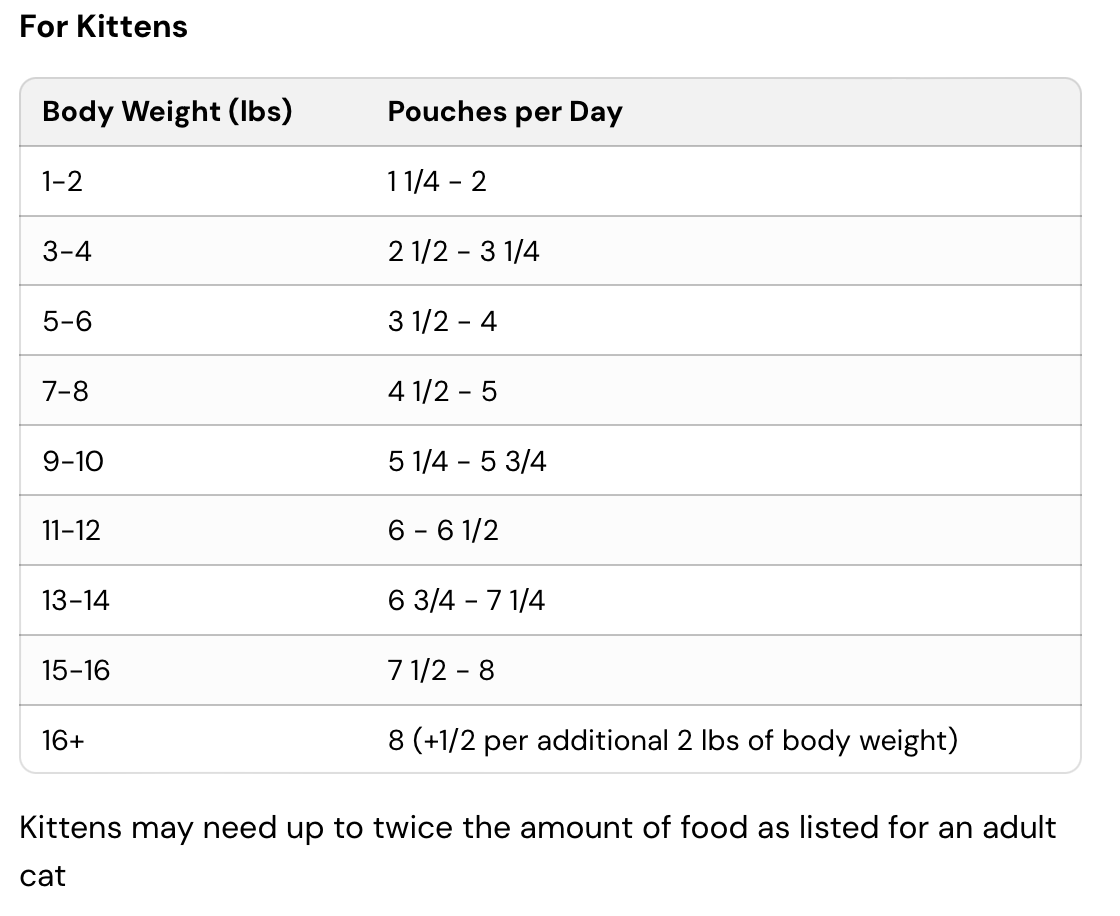Click the 'For Kittens' heading

[103, 26]
